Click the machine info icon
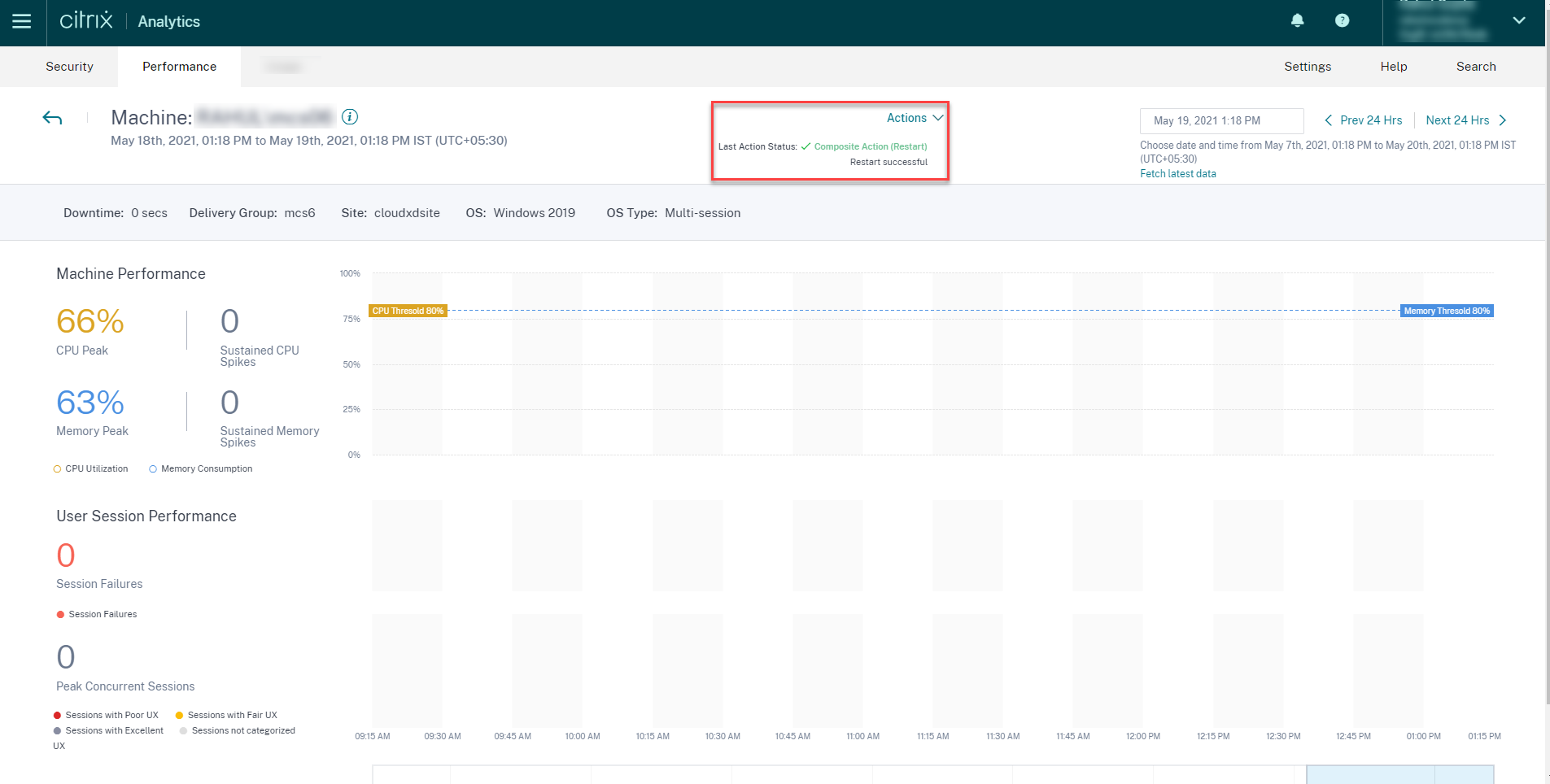 tap(350, 117)
